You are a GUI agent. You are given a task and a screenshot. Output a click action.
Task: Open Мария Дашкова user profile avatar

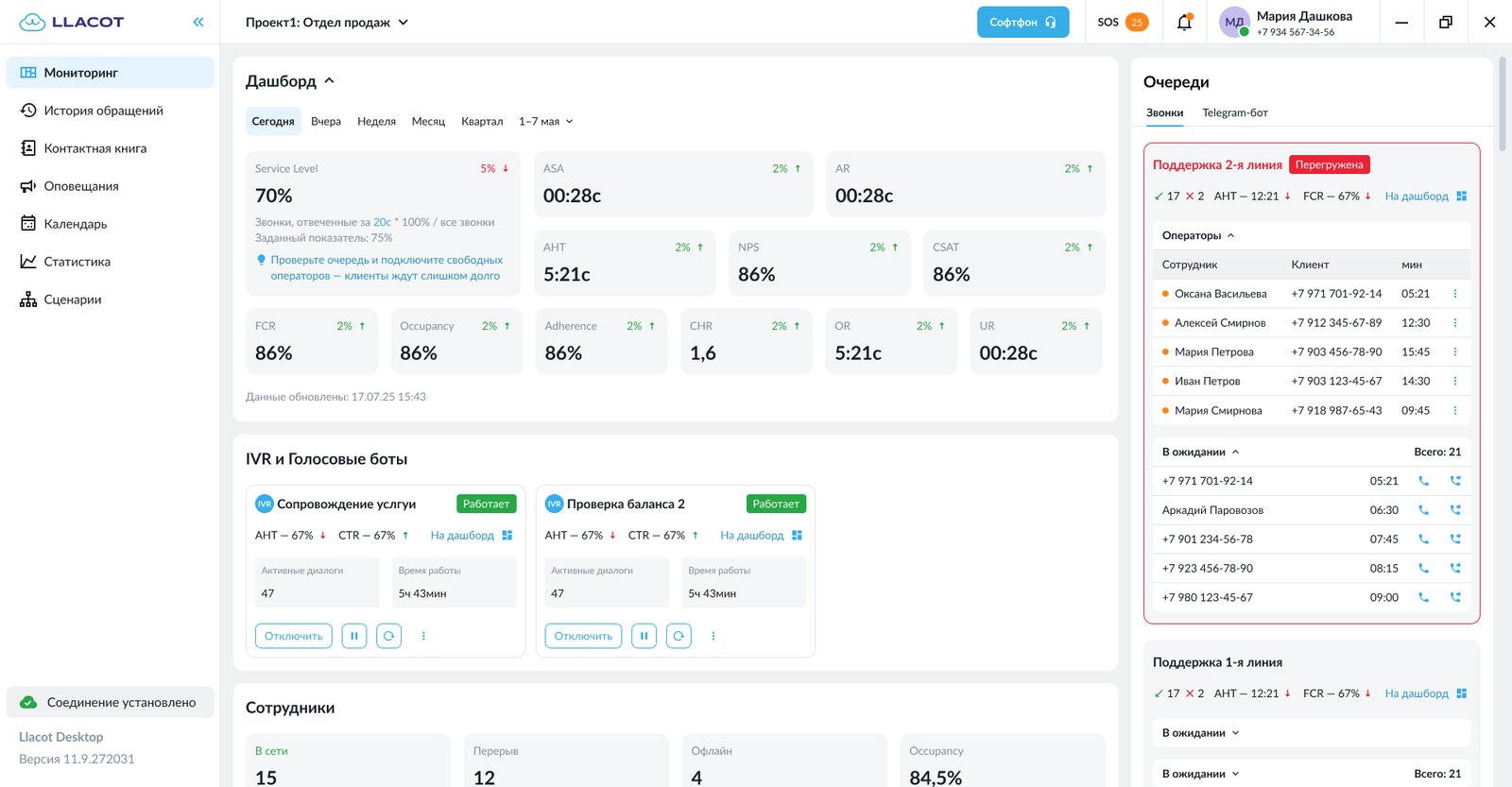tap(1234, 23)
